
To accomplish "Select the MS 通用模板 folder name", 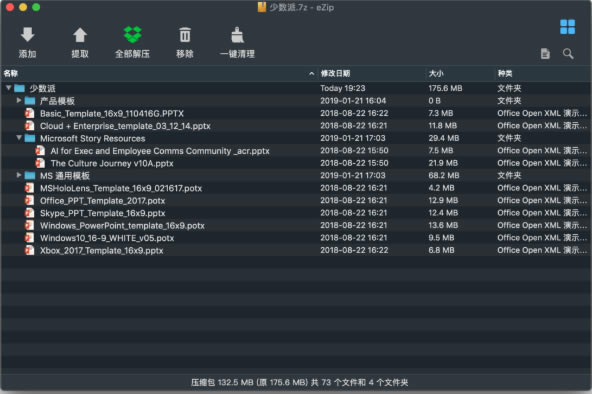I will (65, 175).
